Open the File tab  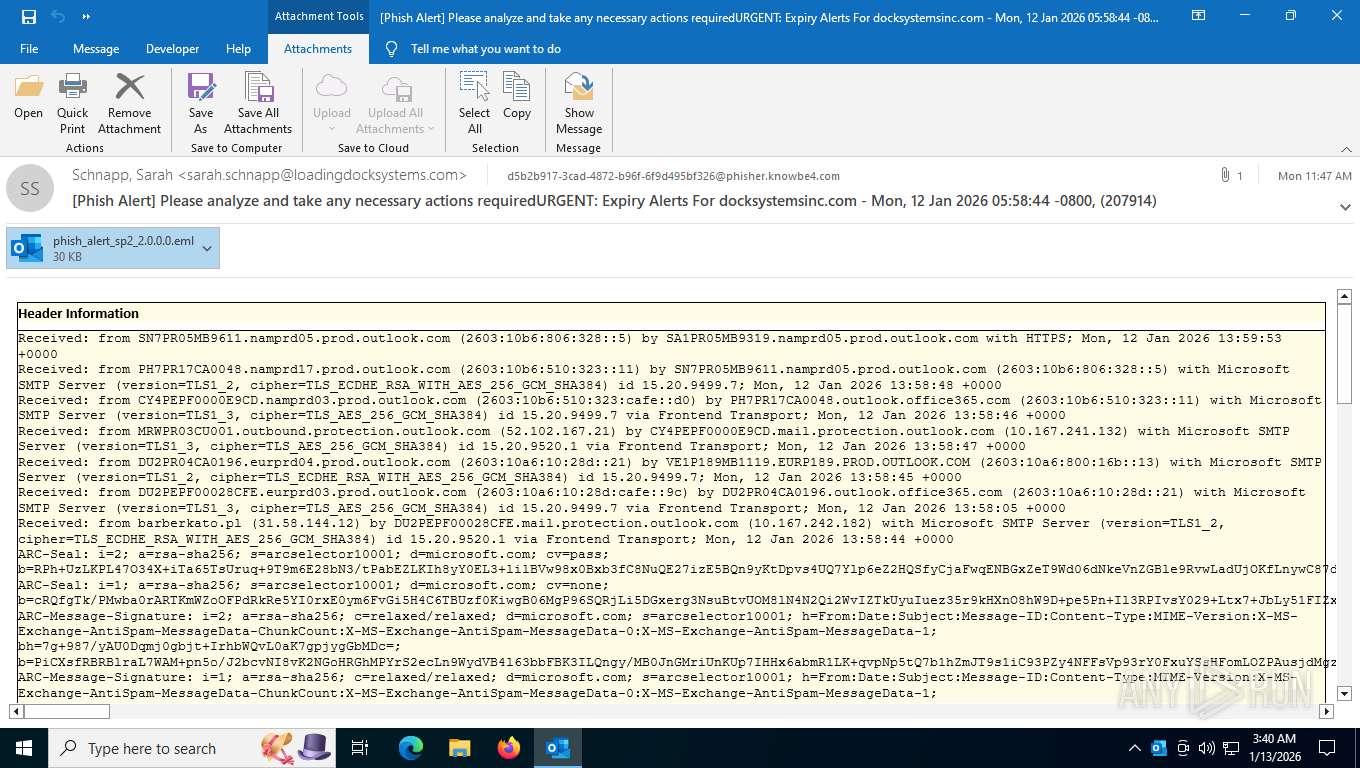click(x=29, y=48)
